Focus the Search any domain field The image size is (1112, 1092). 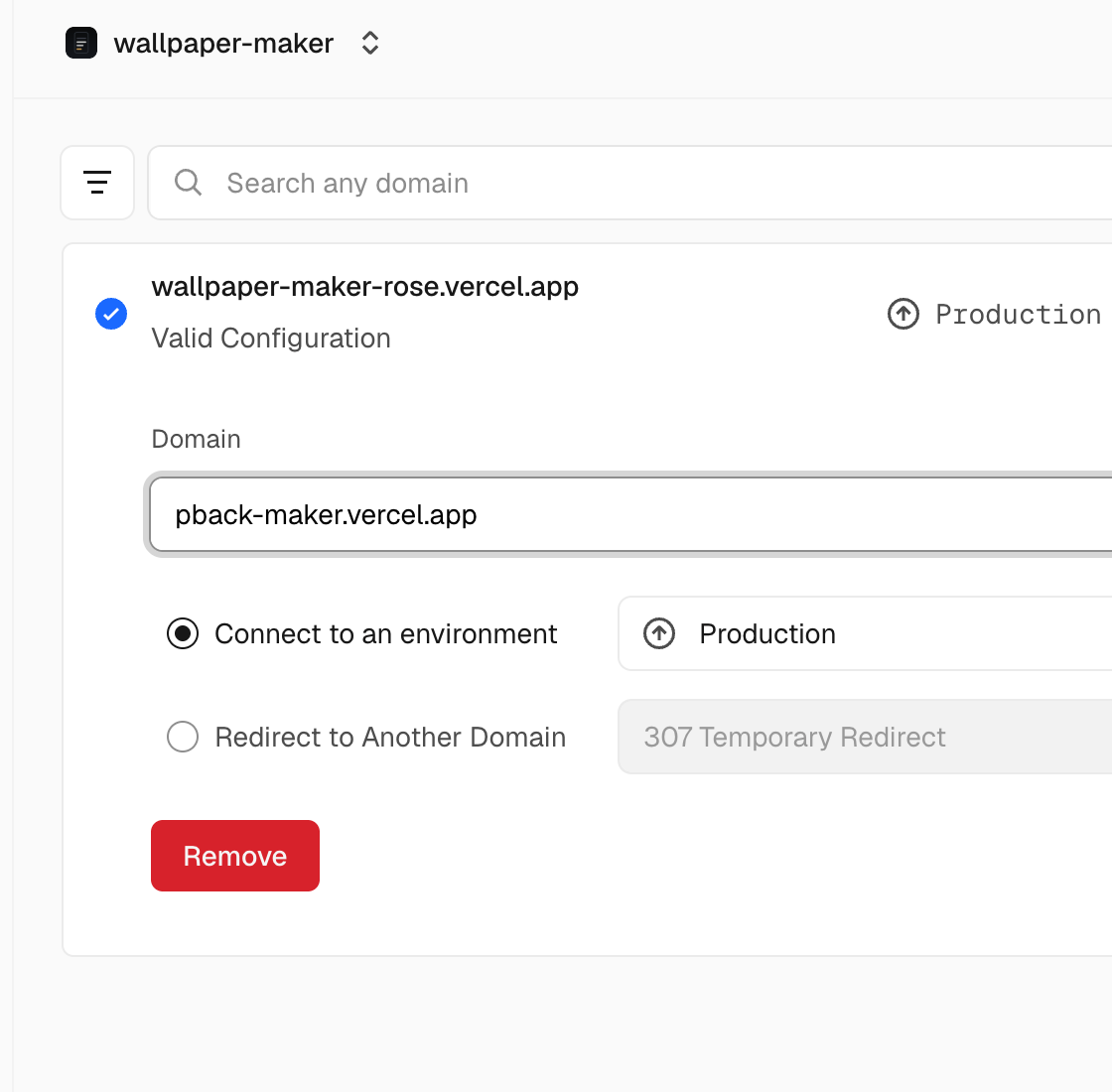(630, 183)
